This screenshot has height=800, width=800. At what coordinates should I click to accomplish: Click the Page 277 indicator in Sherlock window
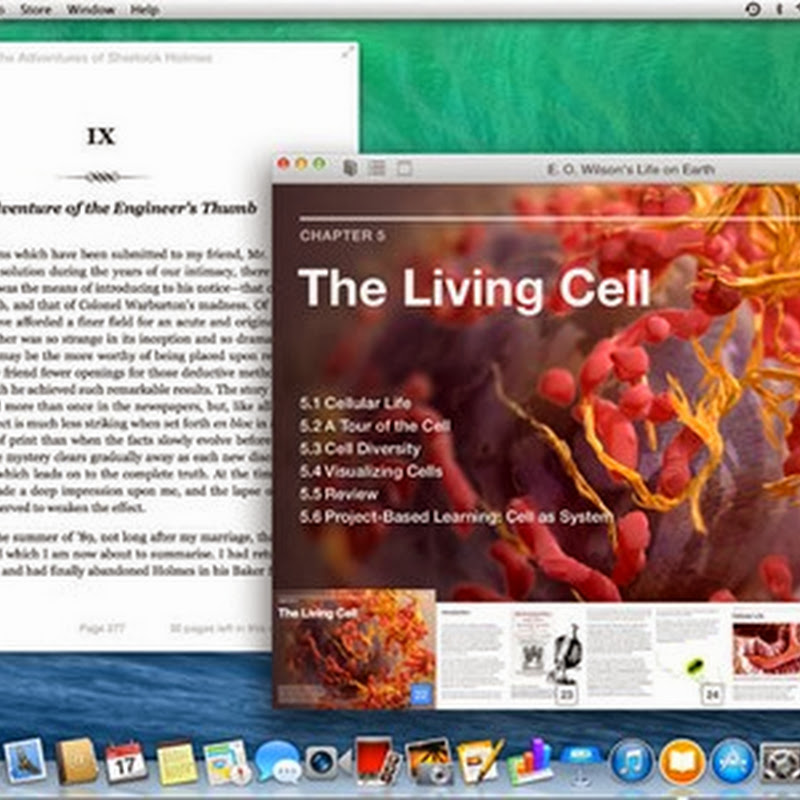(x=102, y=628)
